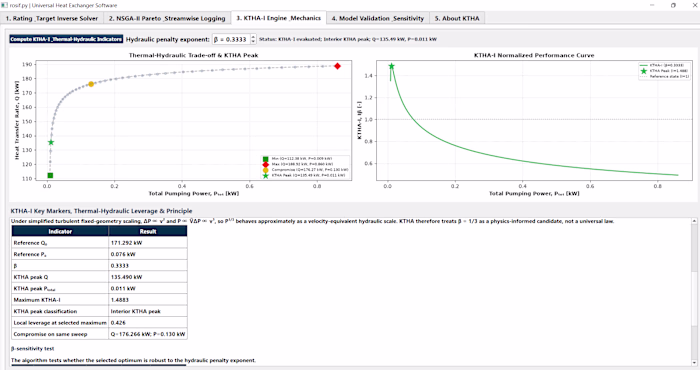Viewport: 700px width, 370px height.
Task: Click Compute KTHA-I Thermal-Hydraulic Indicators button
Action: point(66,39)
